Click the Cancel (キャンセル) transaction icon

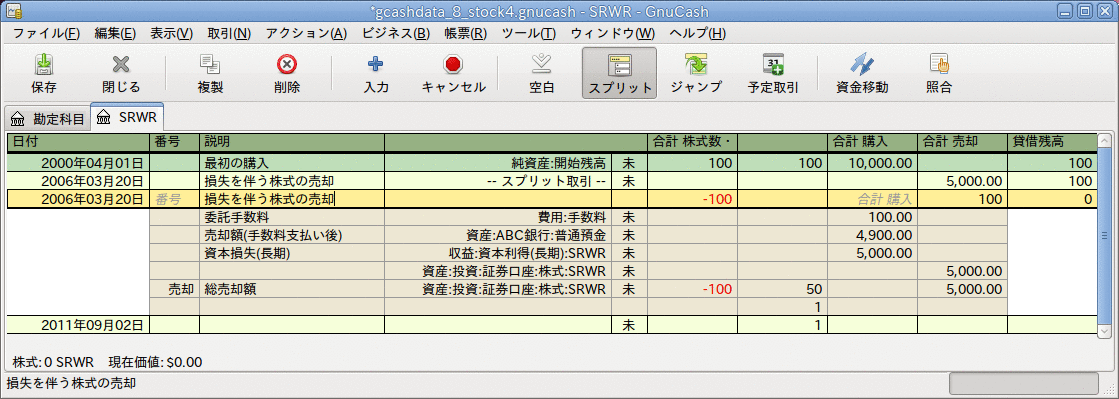click(x=453, y=74)
